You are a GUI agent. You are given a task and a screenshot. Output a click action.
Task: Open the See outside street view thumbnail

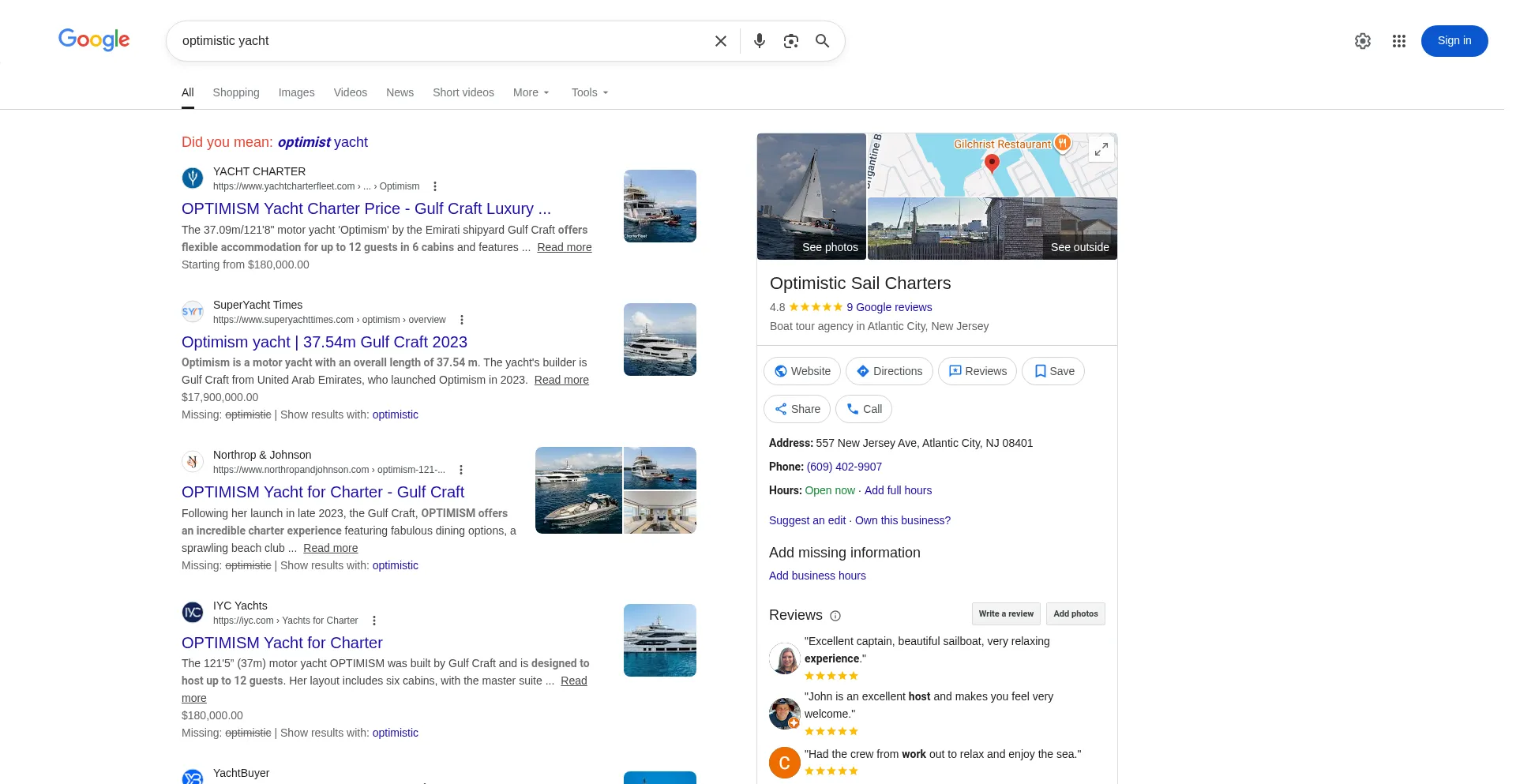[x=993, y=229]
